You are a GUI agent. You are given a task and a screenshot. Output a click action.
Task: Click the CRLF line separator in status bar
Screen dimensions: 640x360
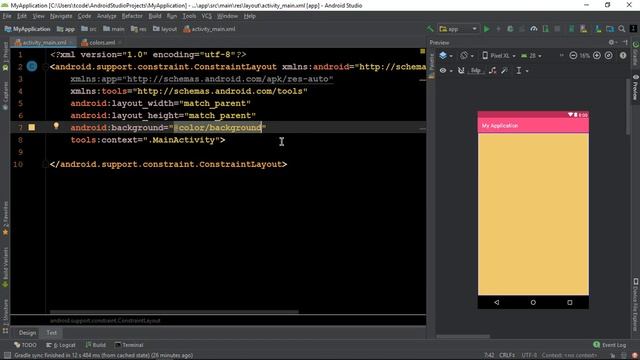507,356
